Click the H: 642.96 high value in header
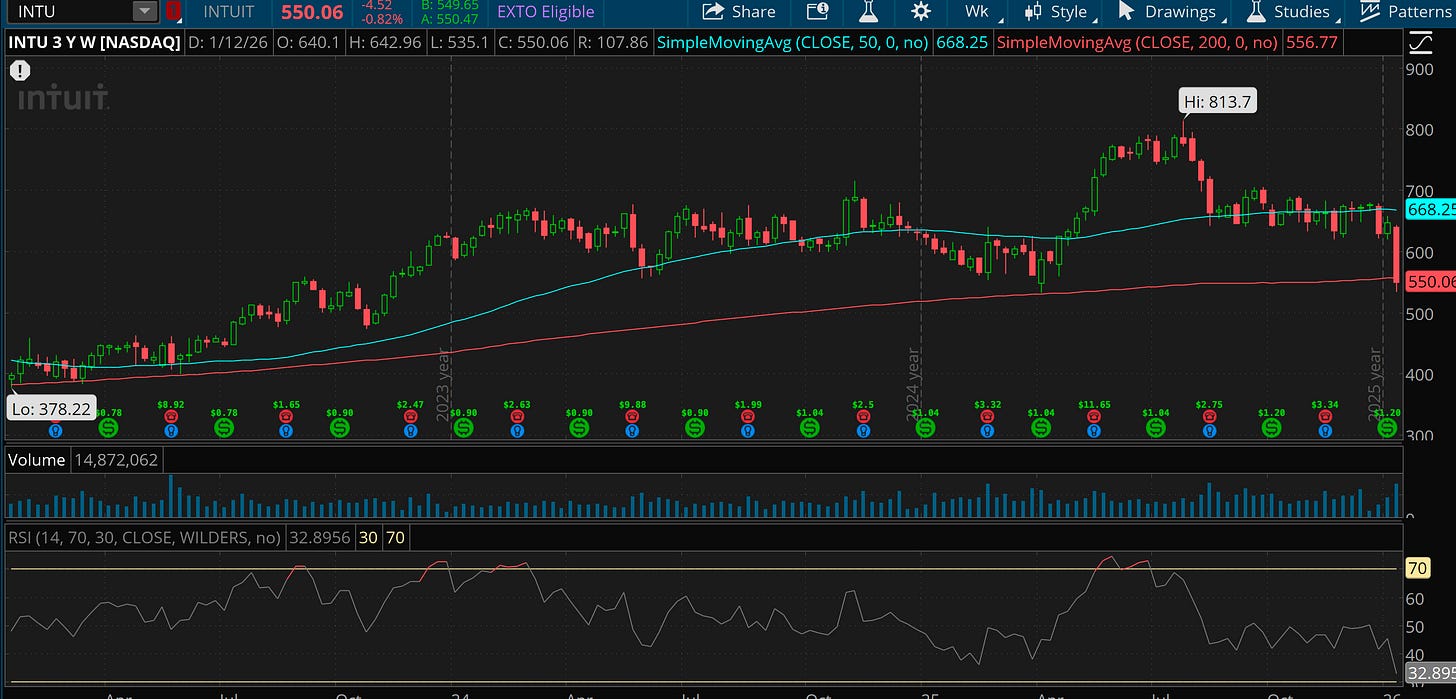 click(384, 43)
